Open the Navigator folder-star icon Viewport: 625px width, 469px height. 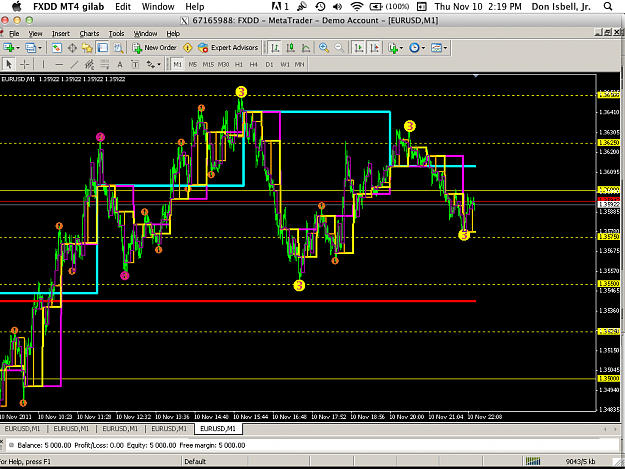87,48
